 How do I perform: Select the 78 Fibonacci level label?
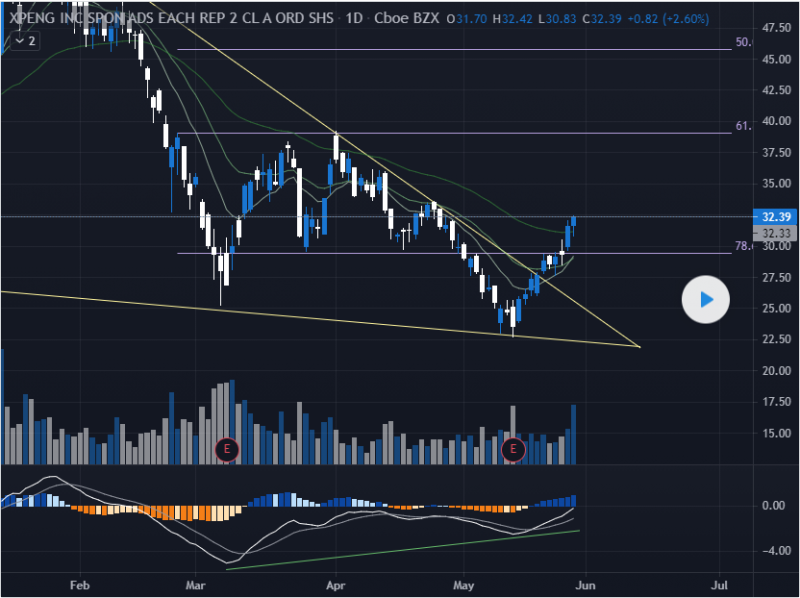click(x=743, y=246)
